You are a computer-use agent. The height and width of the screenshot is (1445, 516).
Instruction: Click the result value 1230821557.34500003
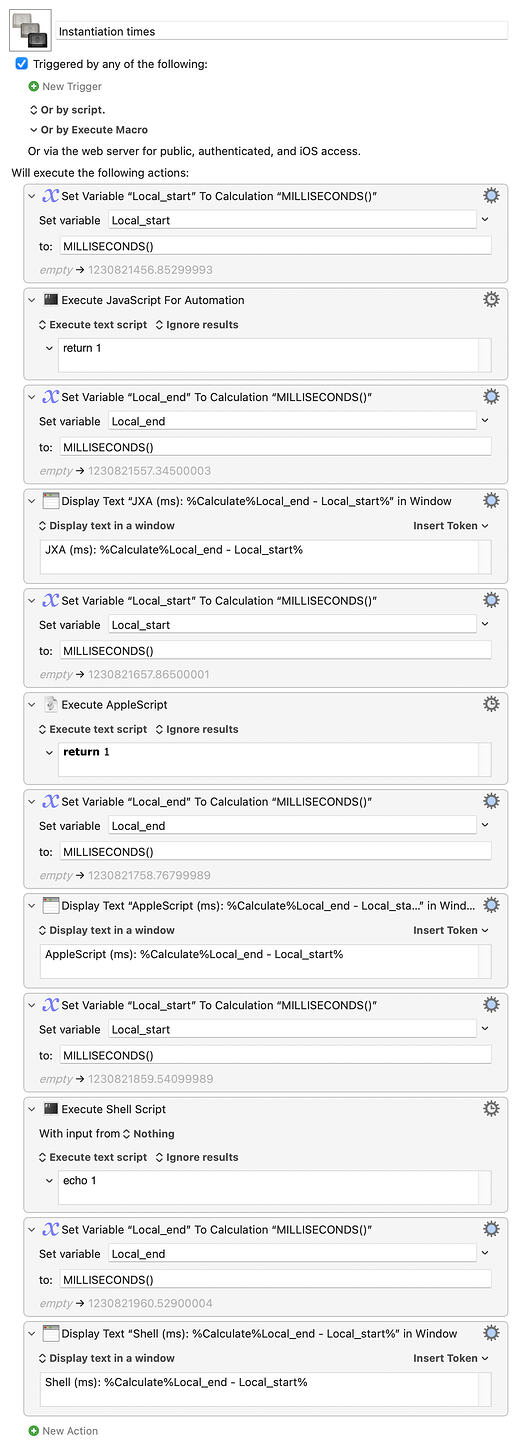[x=150, y=471]
